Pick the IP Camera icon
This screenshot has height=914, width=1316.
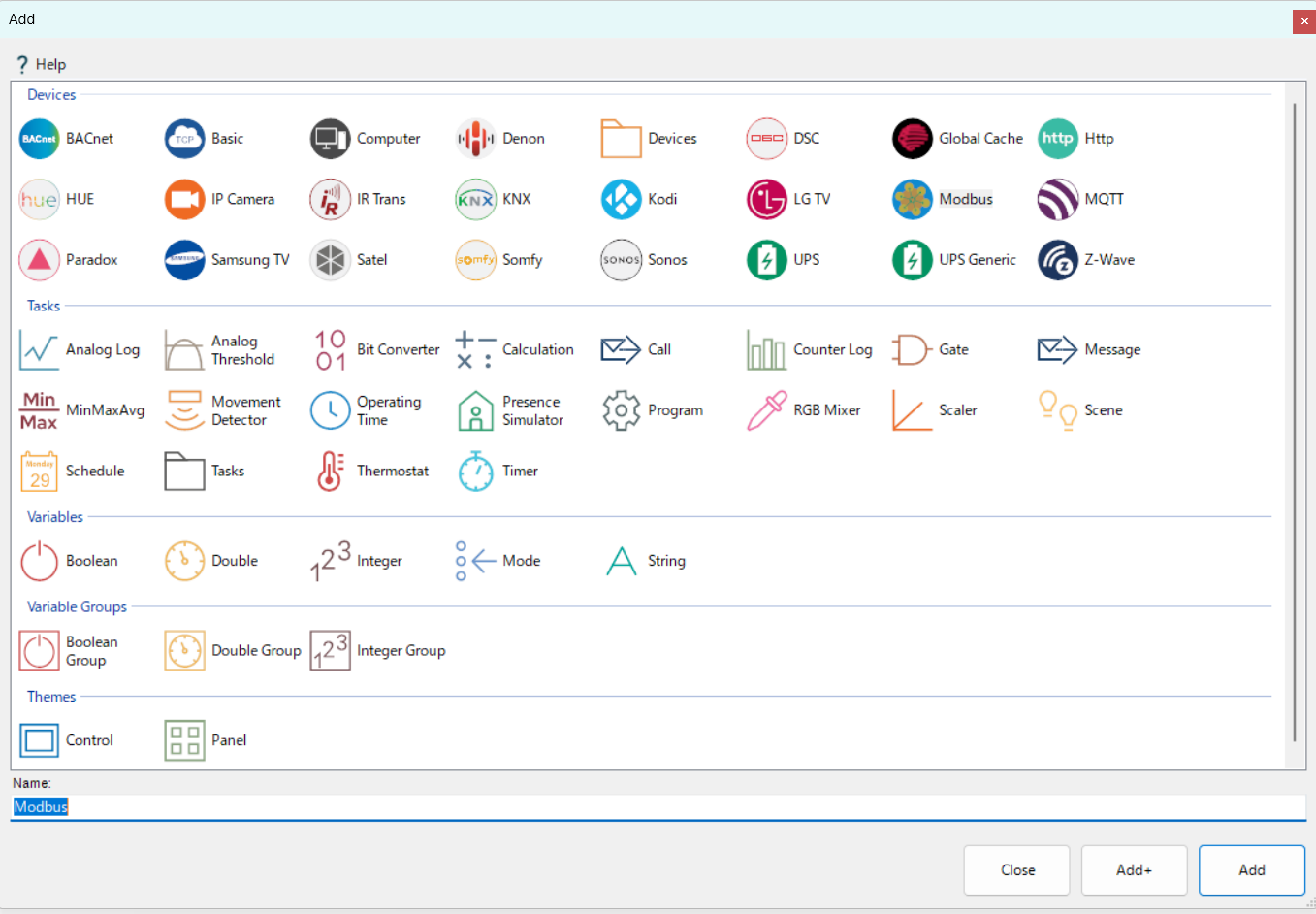coord(185,199)
